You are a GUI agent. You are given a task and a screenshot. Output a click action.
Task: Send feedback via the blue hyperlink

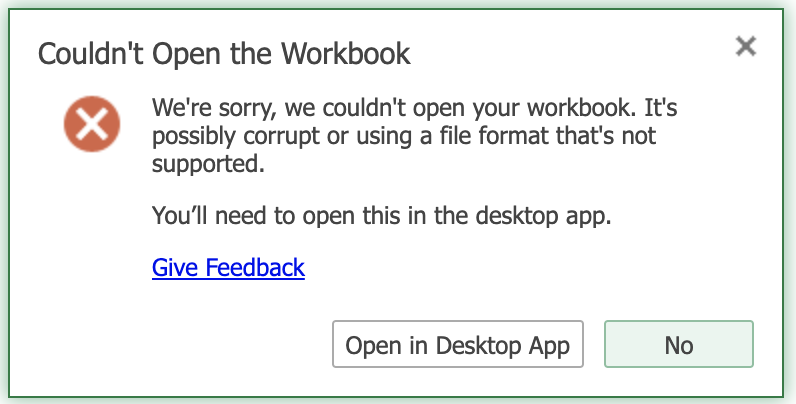point(228,267)
